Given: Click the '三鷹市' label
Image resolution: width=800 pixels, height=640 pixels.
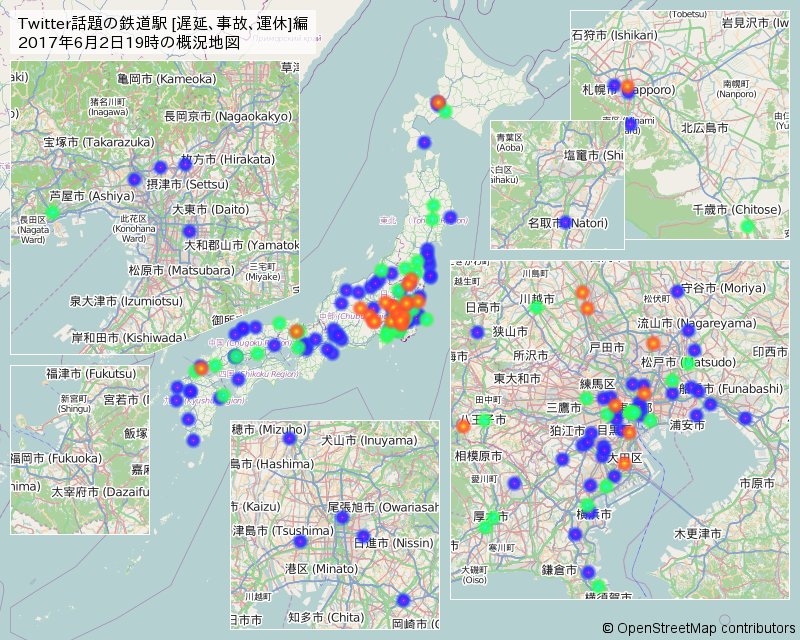Looking at the screenshot, I should [564, 407].
